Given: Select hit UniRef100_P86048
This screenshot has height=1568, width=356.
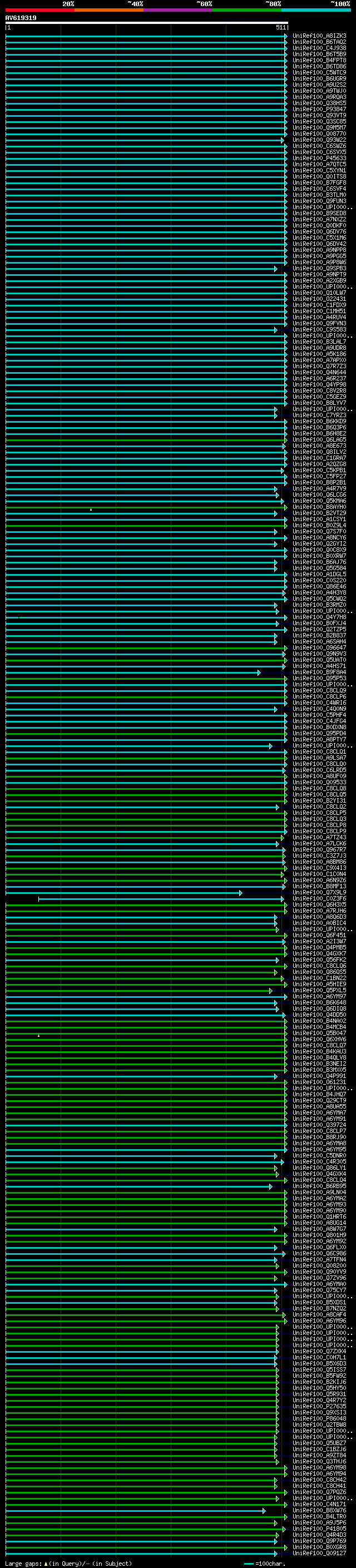Looking at the screenshot, I should 319,1419.
